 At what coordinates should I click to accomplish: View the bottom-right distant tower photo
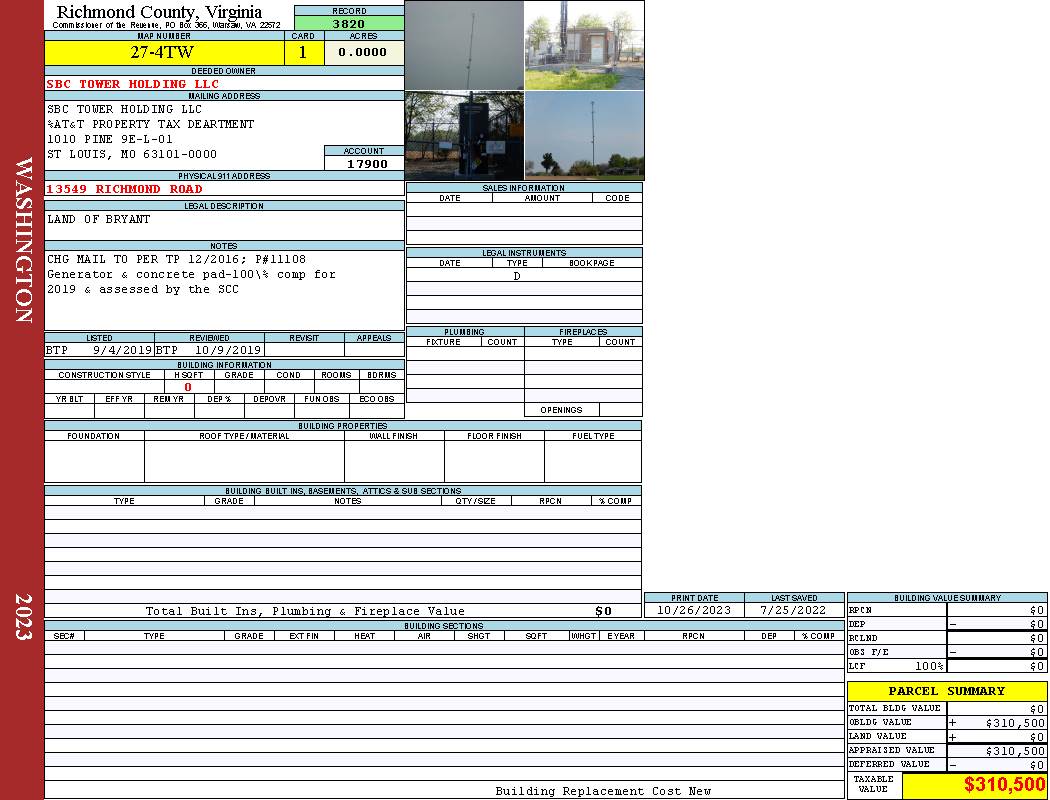click(x=584, y=135)
